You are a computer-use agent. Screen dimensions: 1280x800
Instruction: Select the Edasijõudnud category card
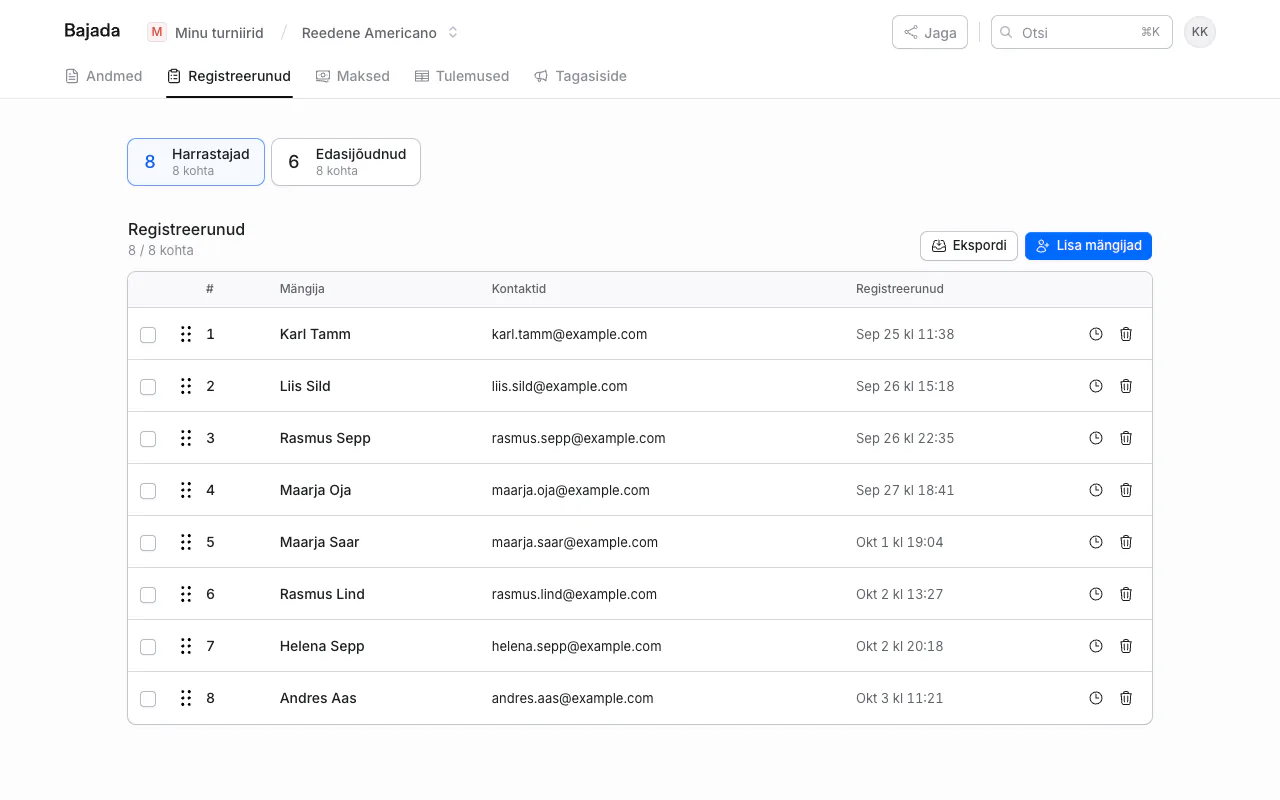coord(346,162)
